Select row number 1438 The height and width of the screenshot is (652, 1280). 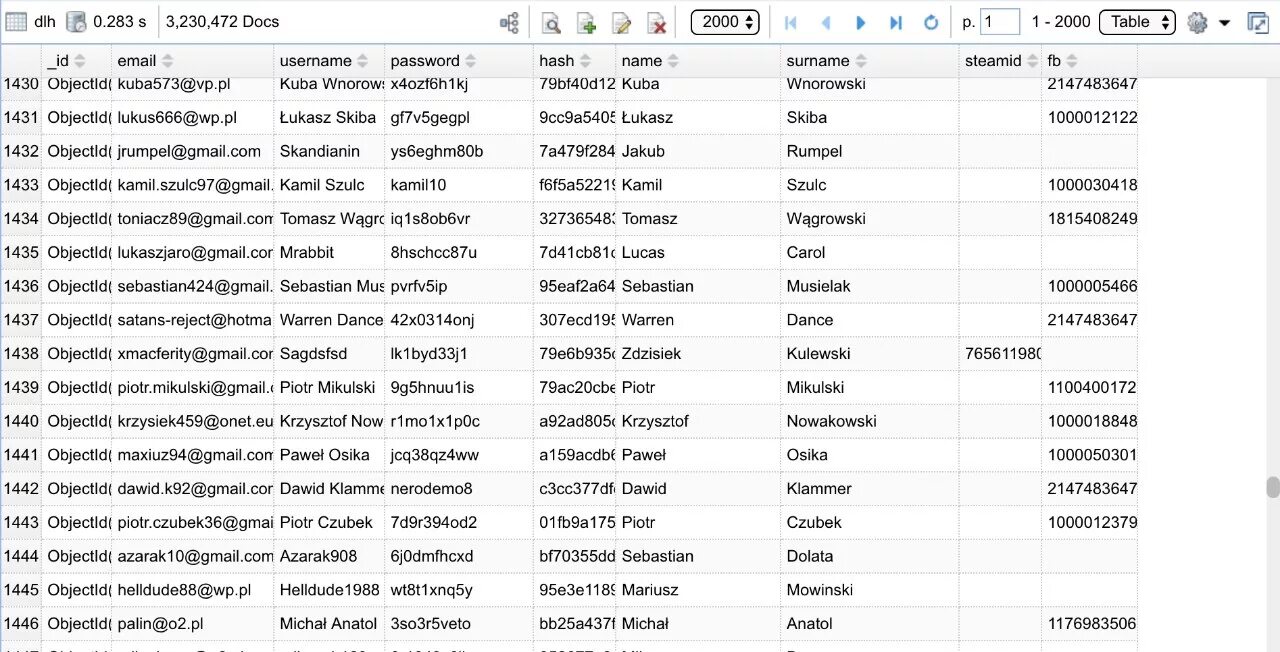coord(21,354)
